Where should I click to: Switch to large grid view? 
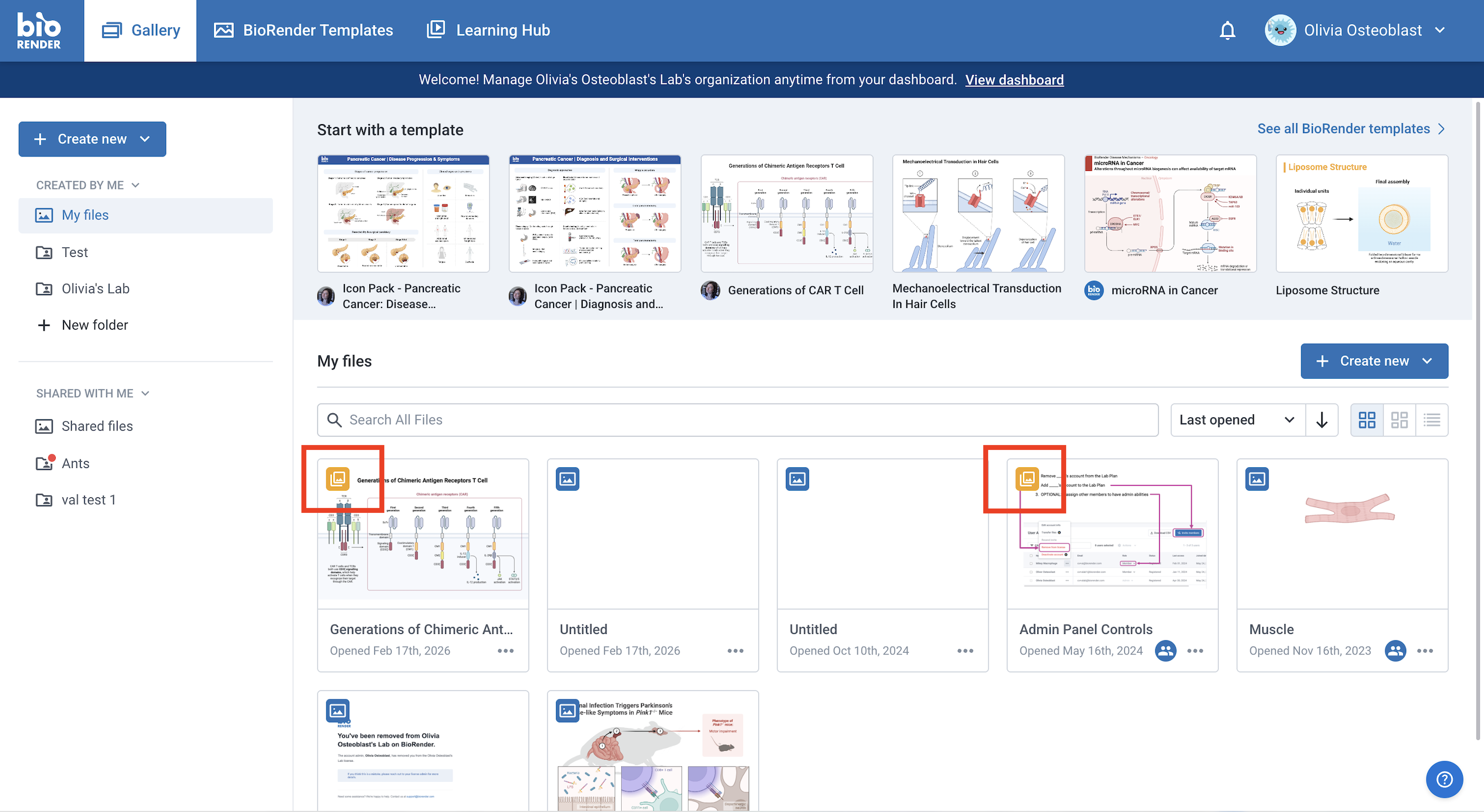coord(1366,420)
